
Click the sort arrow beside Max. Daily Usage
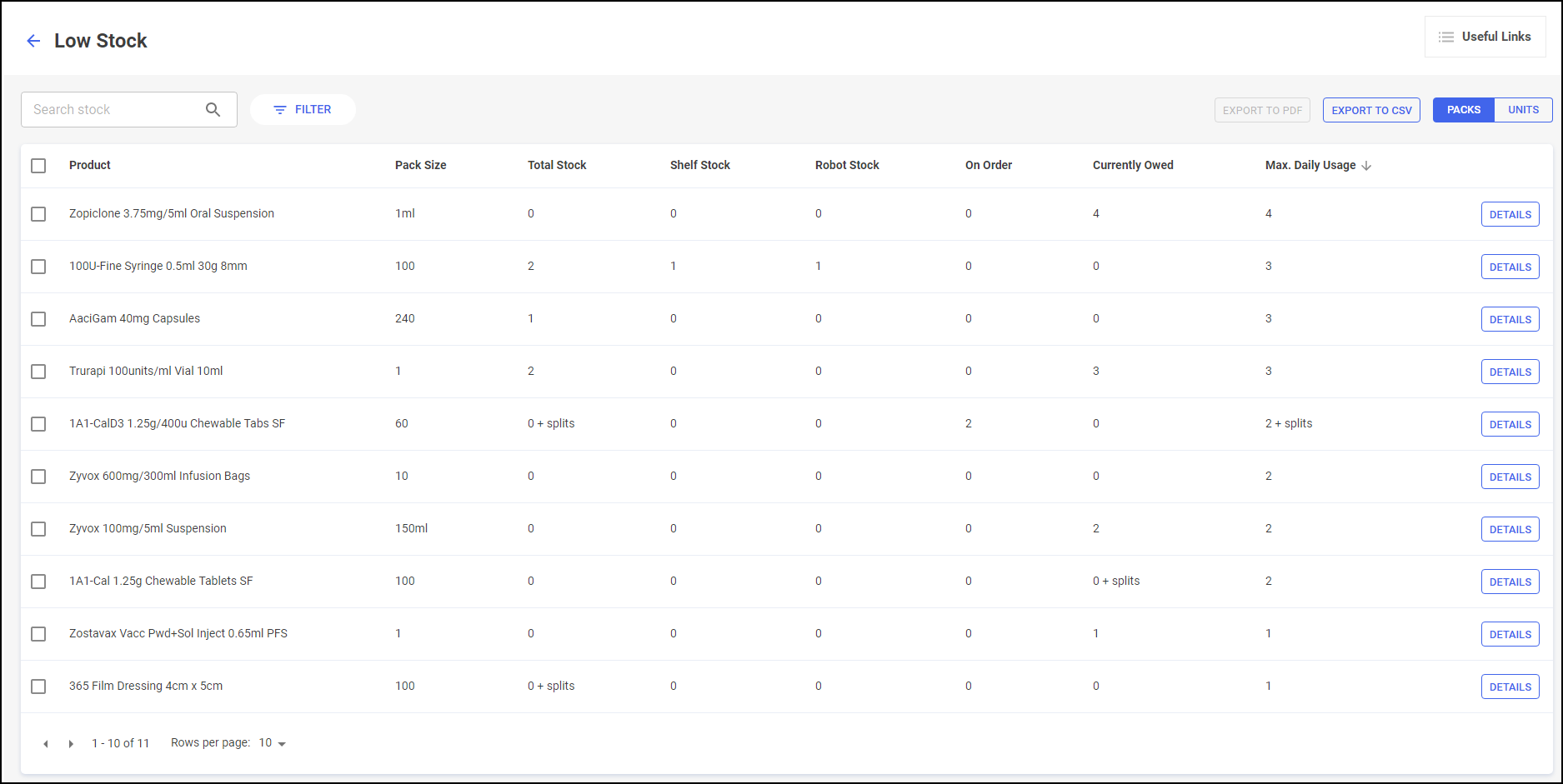click(1366, 166)
